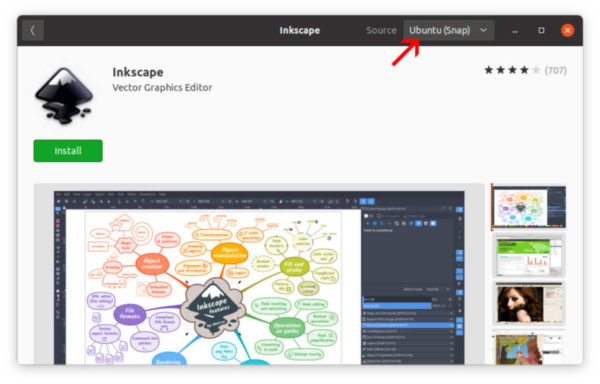Close the window with the orange X

tap(567, 30)
